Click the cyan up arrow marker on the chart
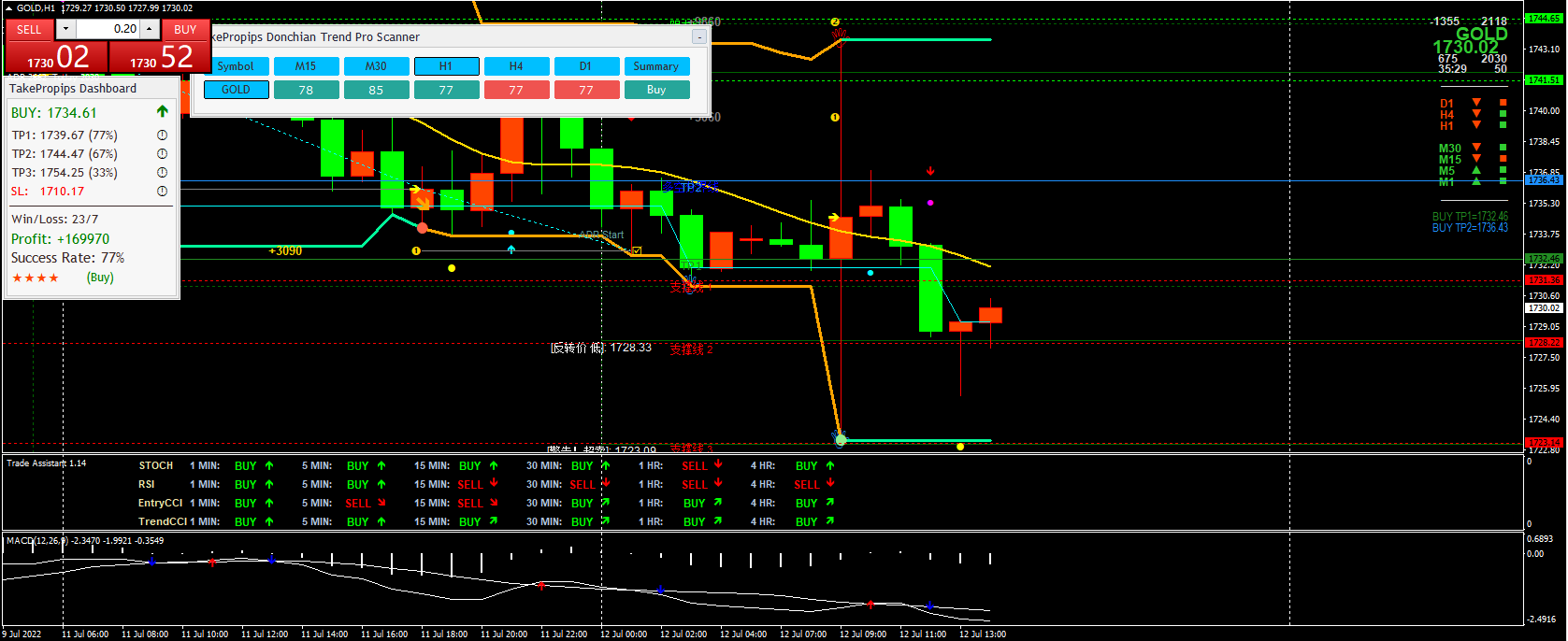Image resolution: width=1568 pixels, height=641 pixels. tap(511, 249)
